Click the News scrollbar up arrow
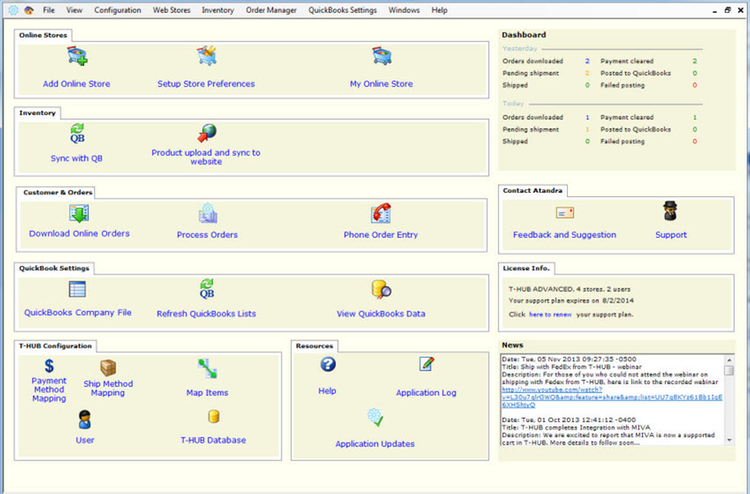Image resolution: width=750 pixels, height=494 pixels. click(x=729, y=360)
